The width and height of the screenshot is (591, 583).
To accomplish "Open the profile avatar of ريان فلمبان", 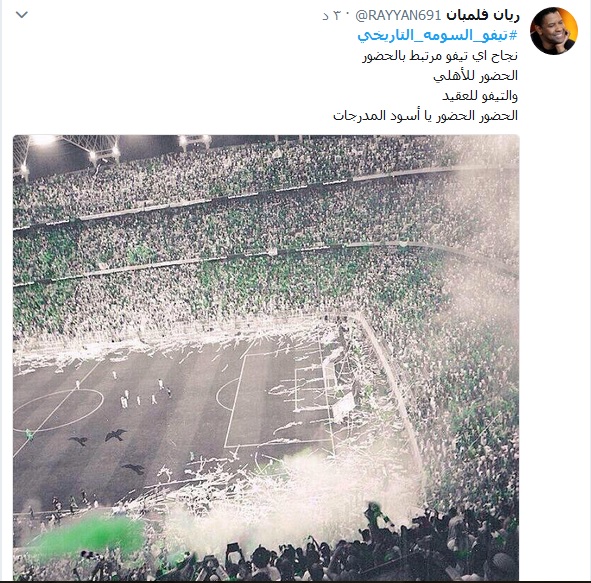I will click(554, 31).
